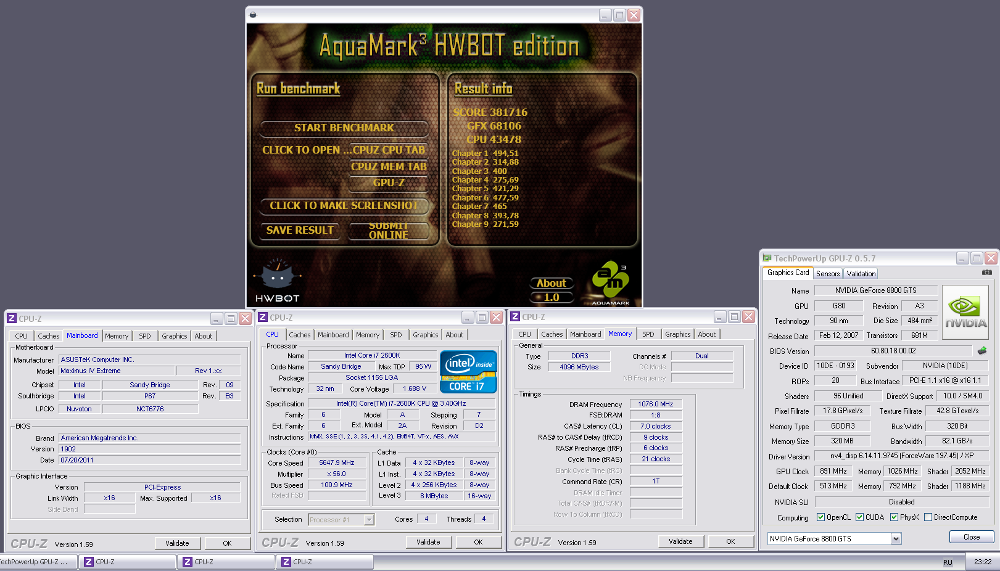Launch GPU-Z from AquaMark menu
This screenshot has width=1000, height=571.
coord(388,182)
